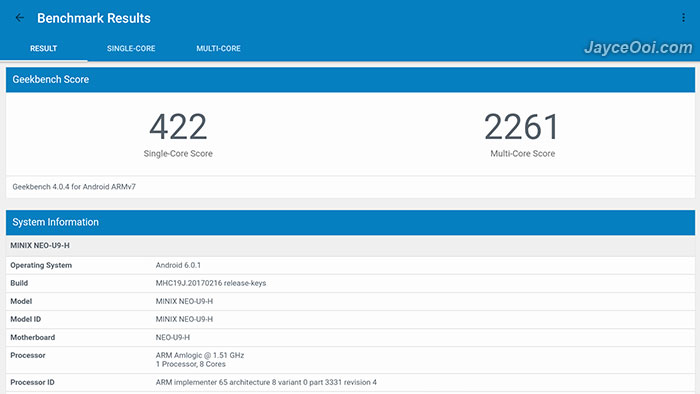Click the Operating System label

[x=41, y=265]
